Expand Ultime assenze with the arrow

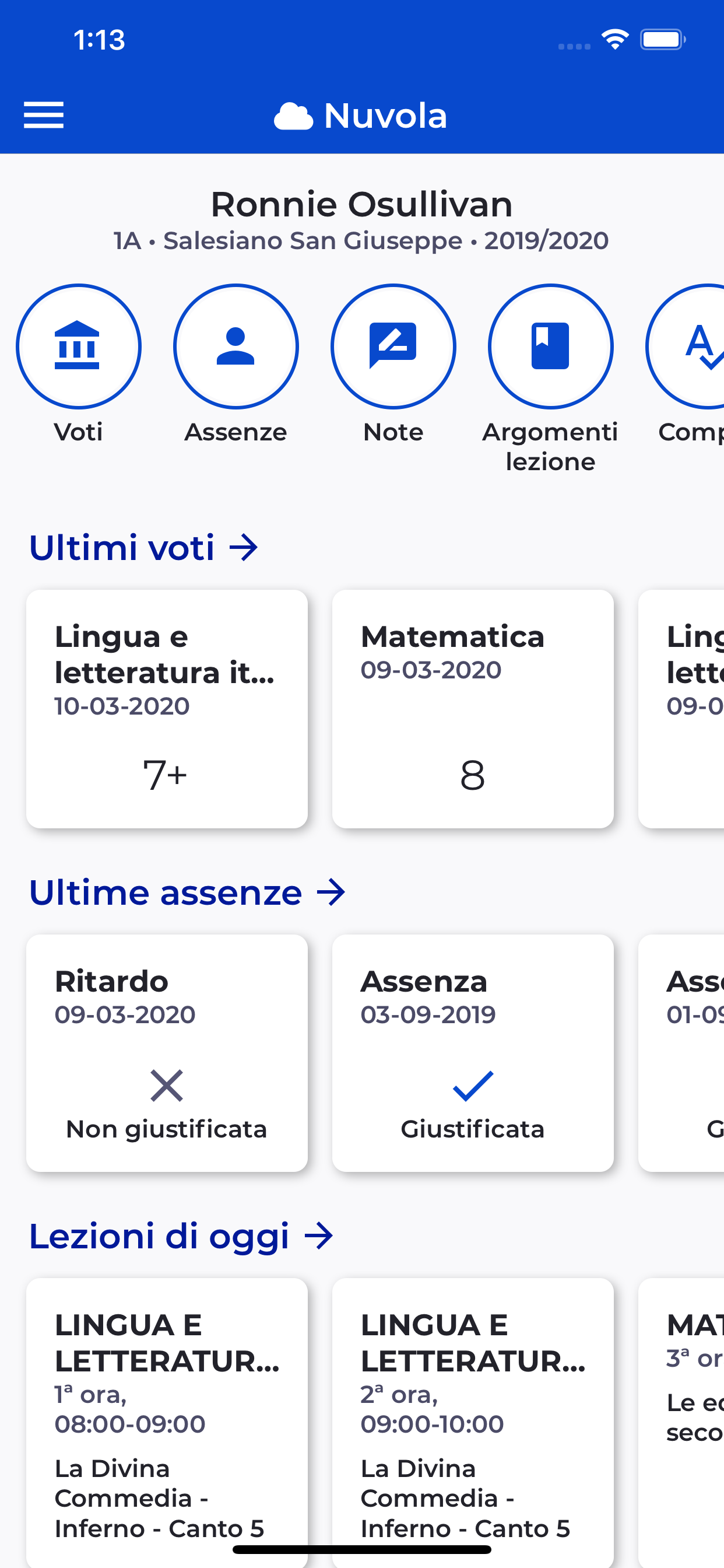[332, 892]
